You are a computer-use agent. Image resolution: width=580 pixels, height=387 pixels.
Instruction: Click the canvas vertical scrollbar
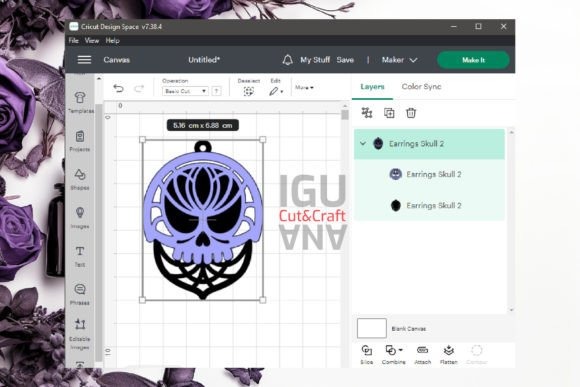point(345,115)
